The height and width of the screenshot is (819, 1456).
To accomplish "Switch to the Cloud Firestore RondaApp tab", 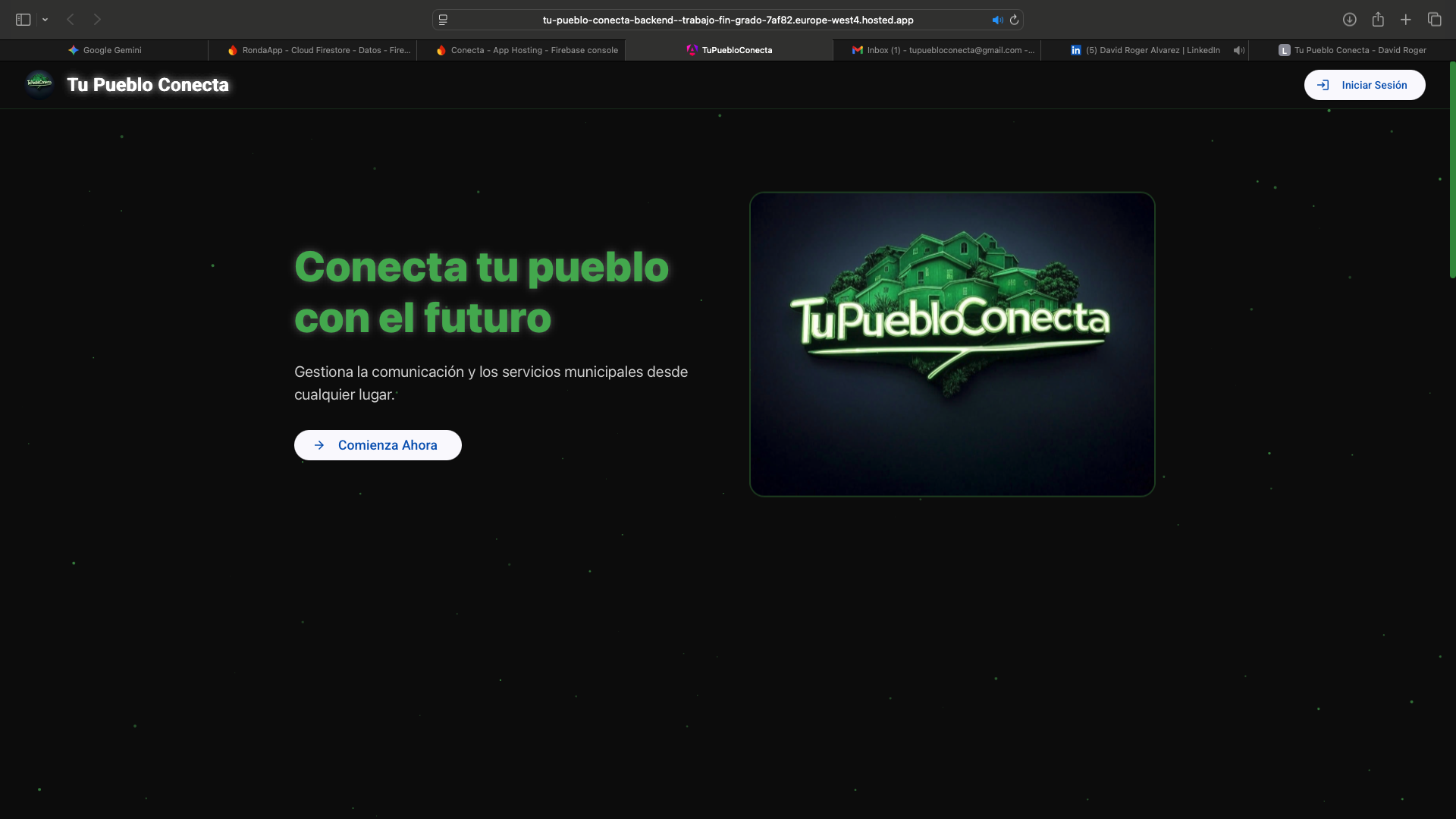I will (315, 50).
